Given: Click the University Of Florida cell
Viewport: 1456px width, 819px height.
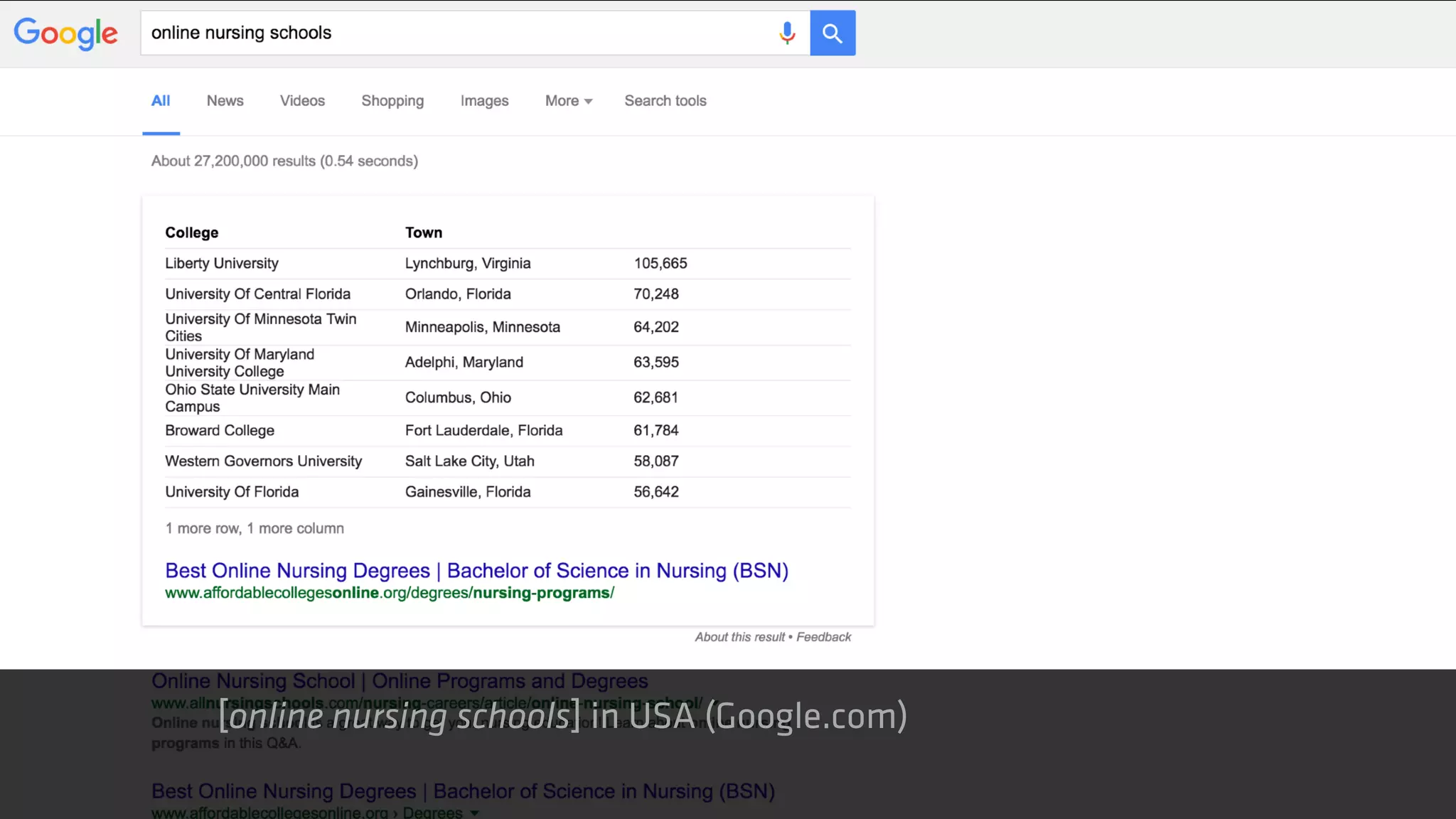Looking at the screenshot, I should (232, 491).
